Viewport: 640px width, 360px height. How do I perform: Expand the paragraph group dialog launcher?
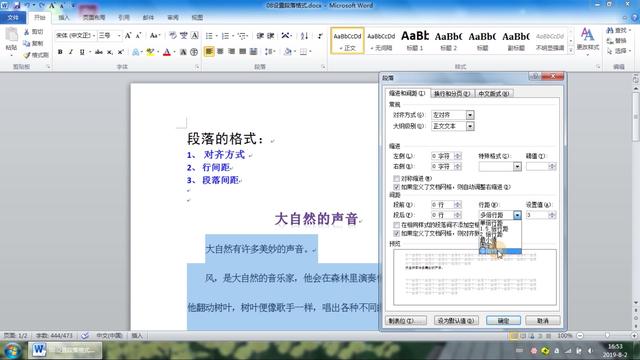pyautogui.click(x=323, y=67)
